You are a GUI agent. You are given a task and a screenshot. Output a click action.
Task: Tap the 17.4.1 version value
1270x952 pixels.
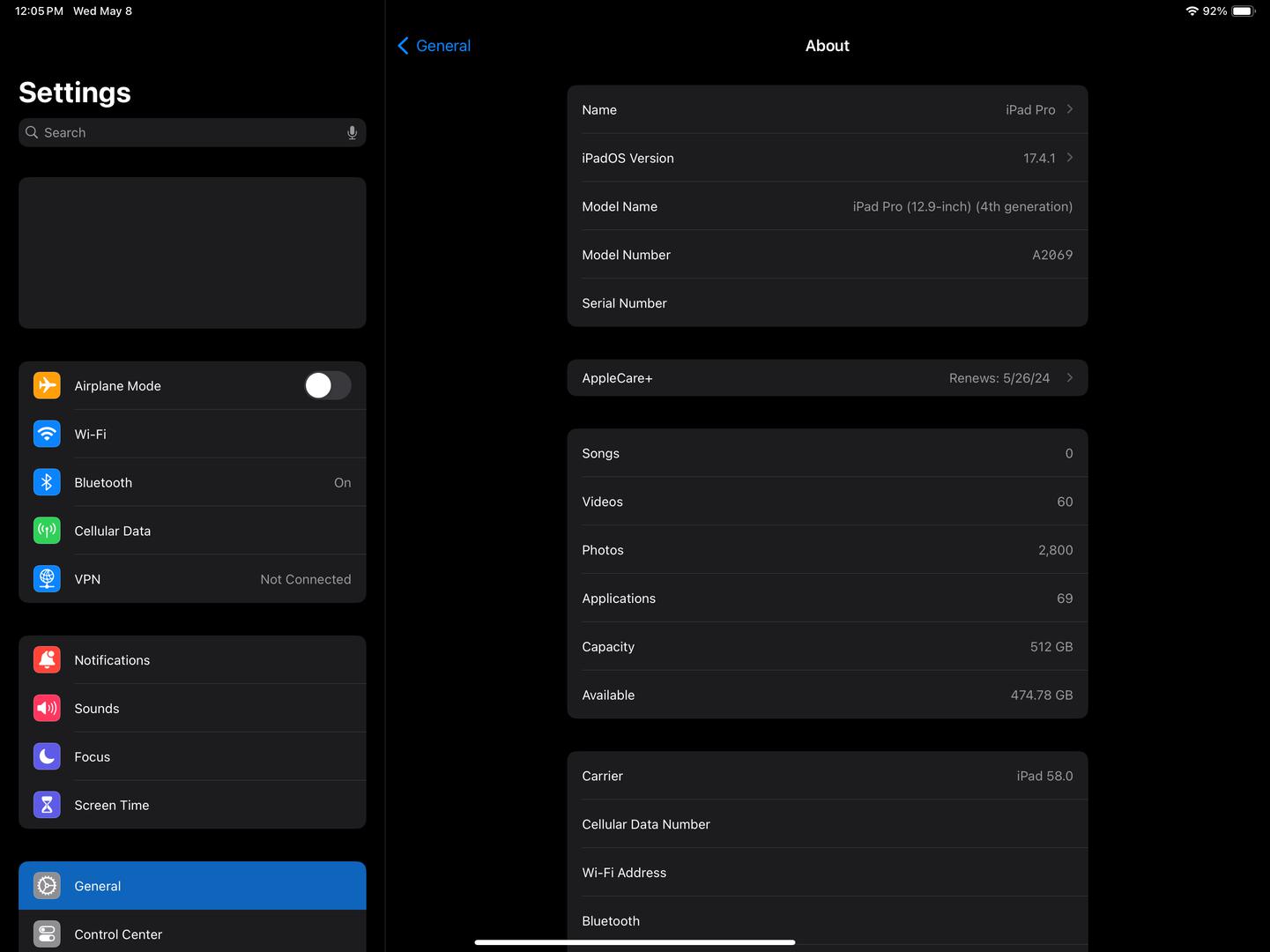1039,158
